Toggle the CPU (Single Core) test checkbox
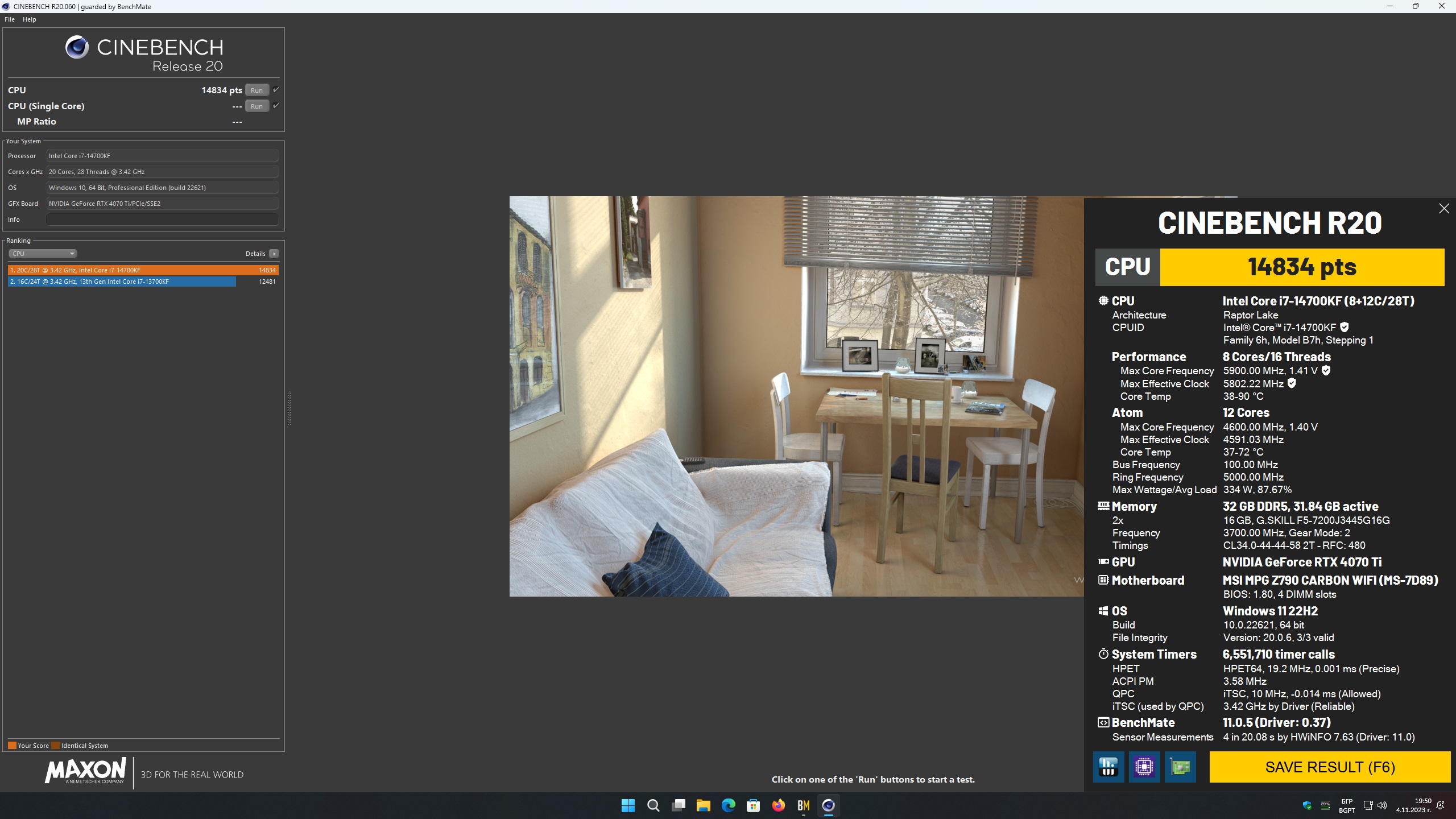The image size is (1456, 819). [276, 105]
